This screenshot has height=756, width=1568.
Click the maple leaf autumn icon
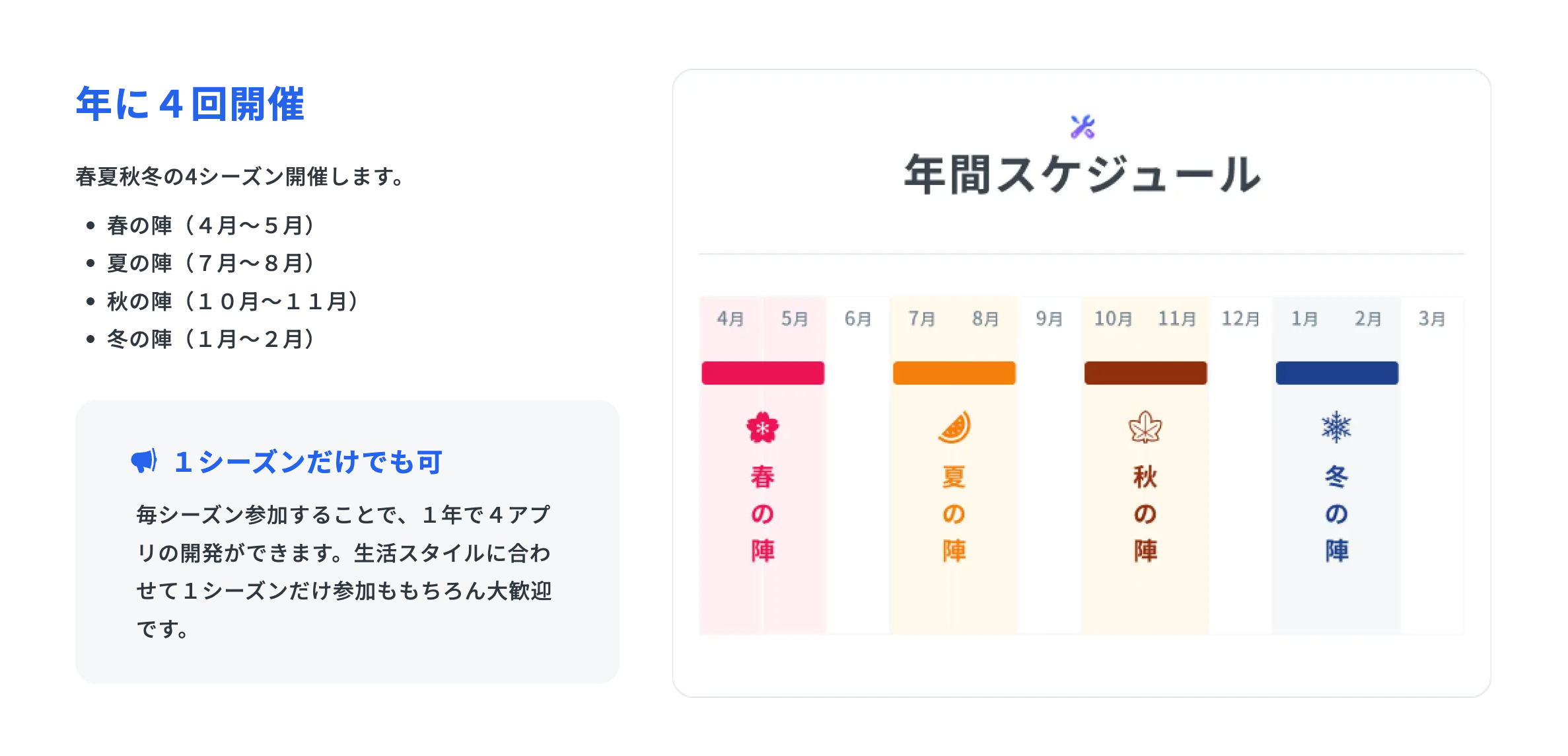click(1145, 428)
